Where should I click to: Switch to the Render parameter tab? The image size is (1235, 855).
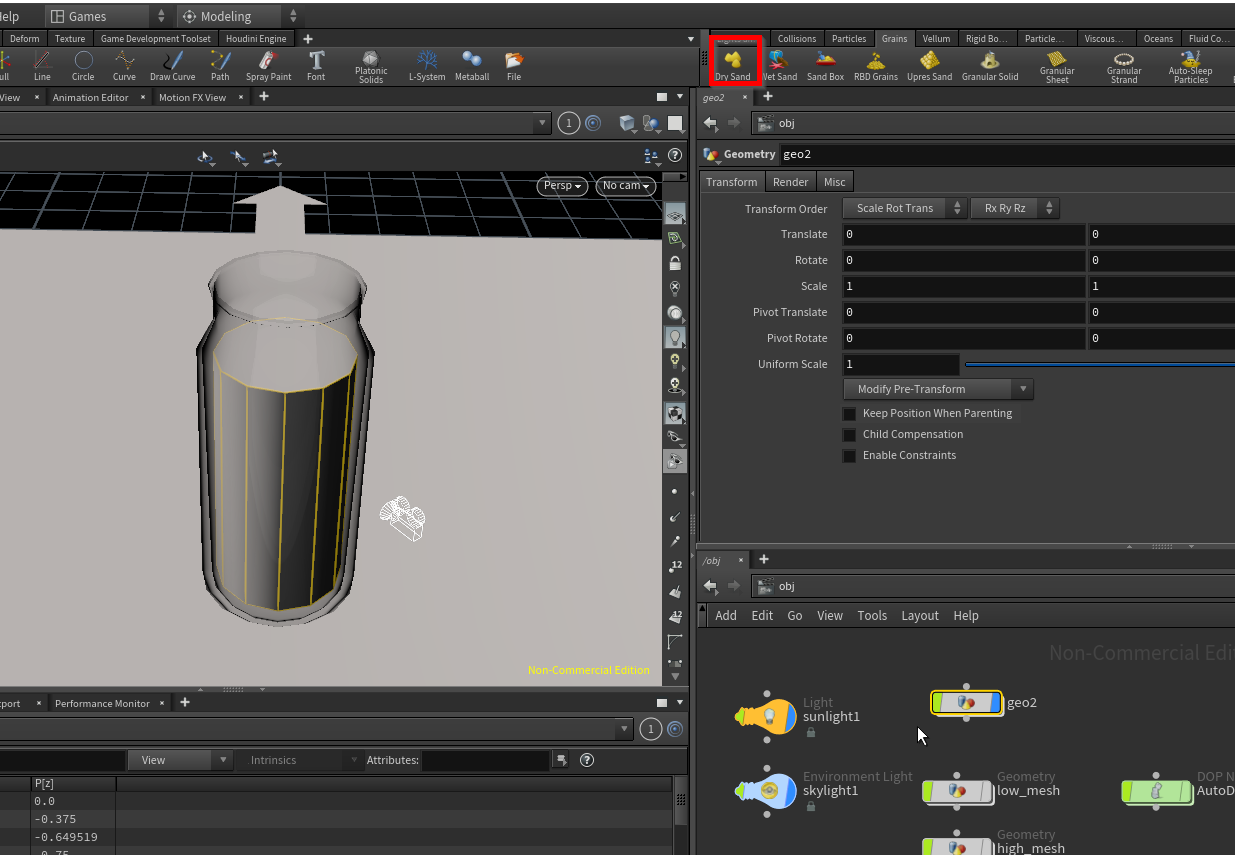click(x=790, y=182)
